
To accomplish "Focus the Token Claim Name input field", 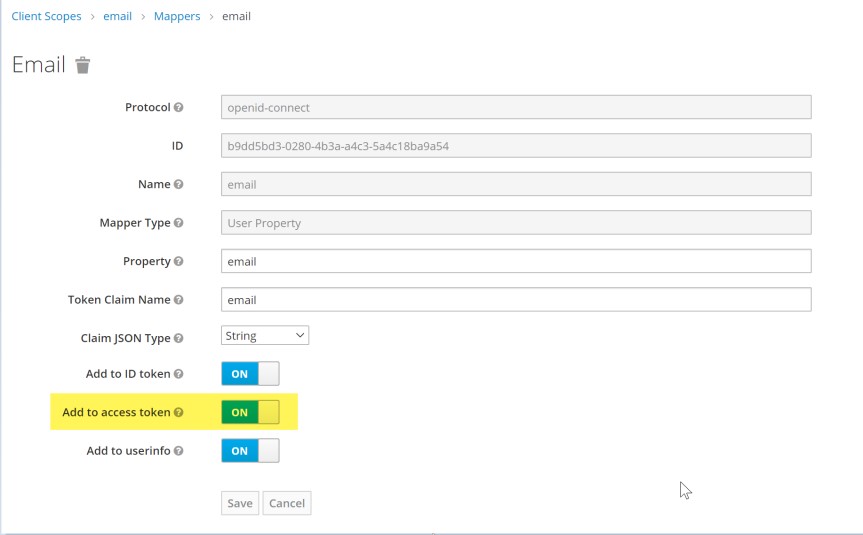I will [515, 300].
